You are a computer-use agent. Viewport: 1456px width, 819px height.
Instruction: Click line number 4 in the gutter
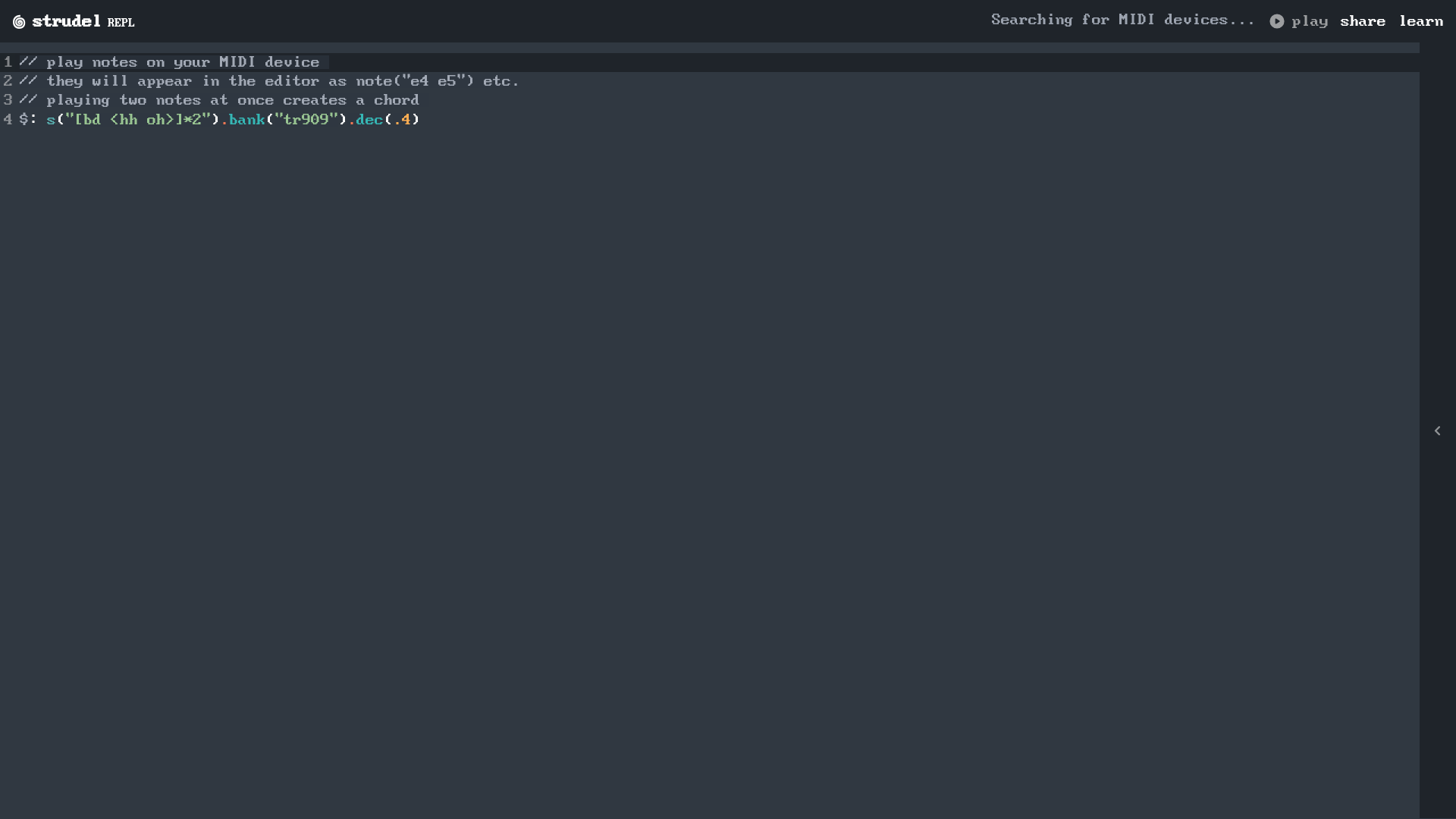8,119
